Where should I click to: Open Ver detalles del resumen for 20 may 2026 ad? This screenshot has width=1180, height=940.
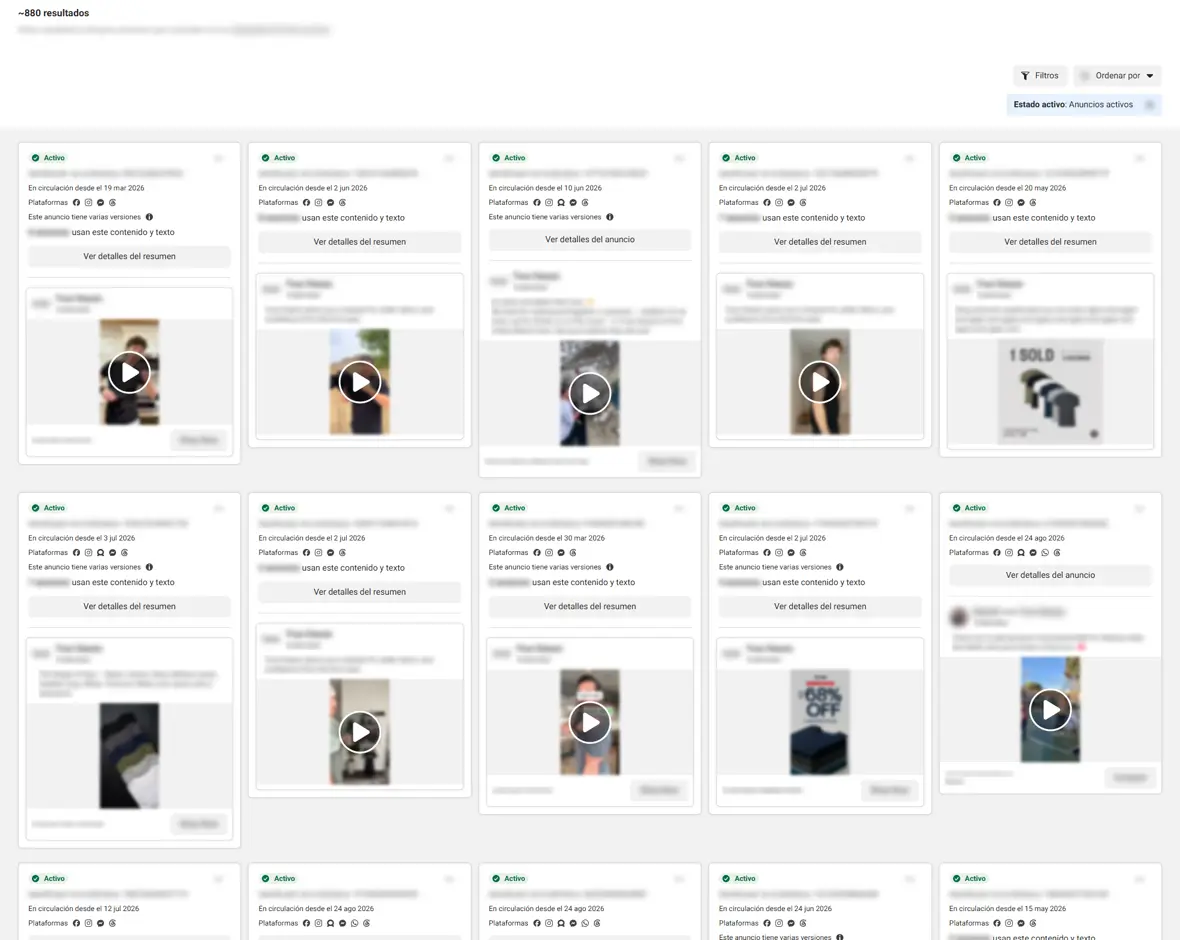click(1051, 242)
